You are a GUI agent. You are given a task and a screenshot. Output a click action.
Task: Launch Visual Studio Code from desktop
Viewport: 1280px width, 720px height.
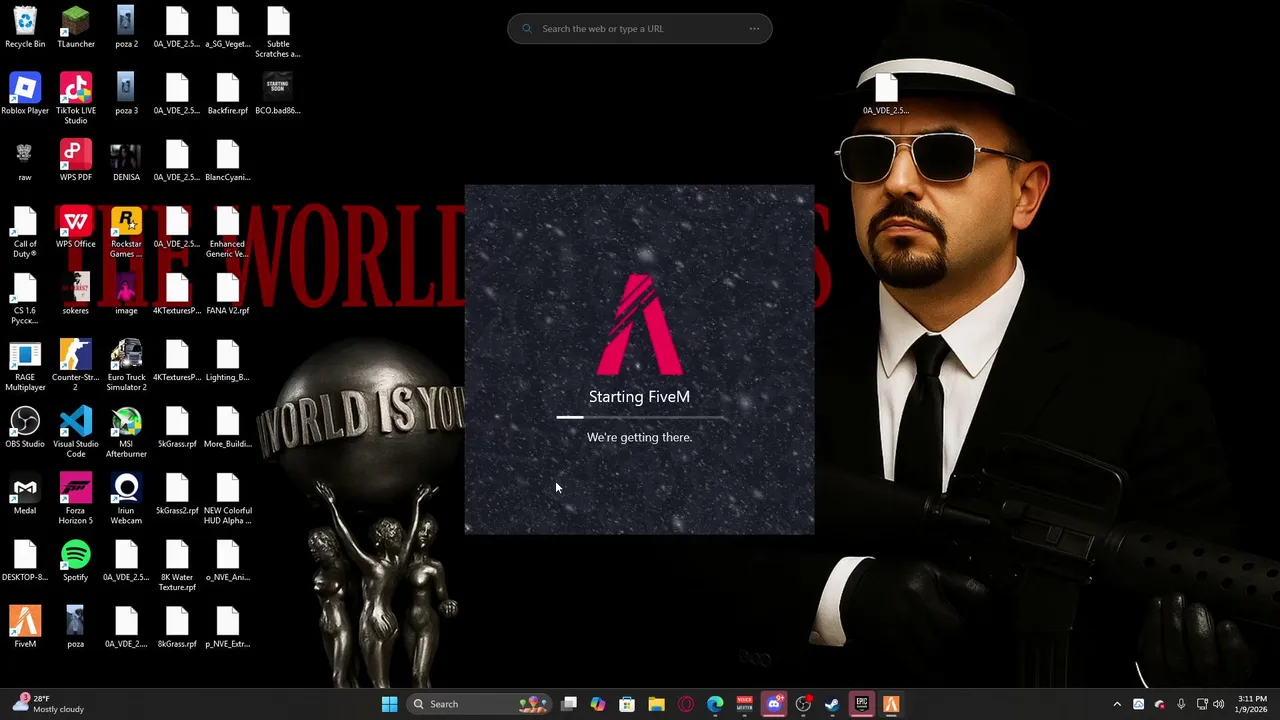(76, 433)
